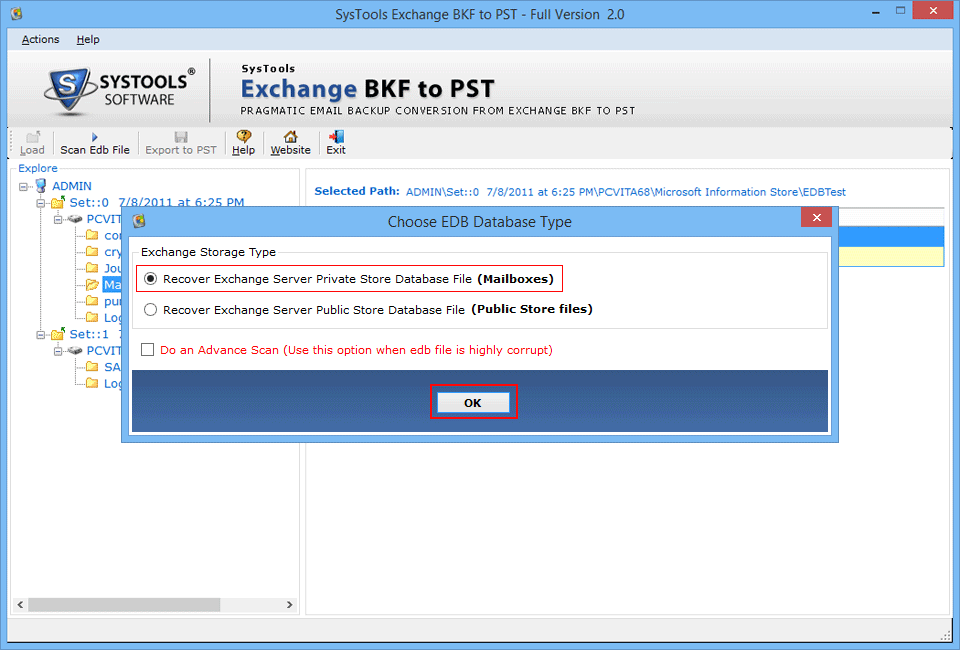Click the app icon in main title bar
Image resolution: width=960 pixels, height=650 pixels.
17,13
